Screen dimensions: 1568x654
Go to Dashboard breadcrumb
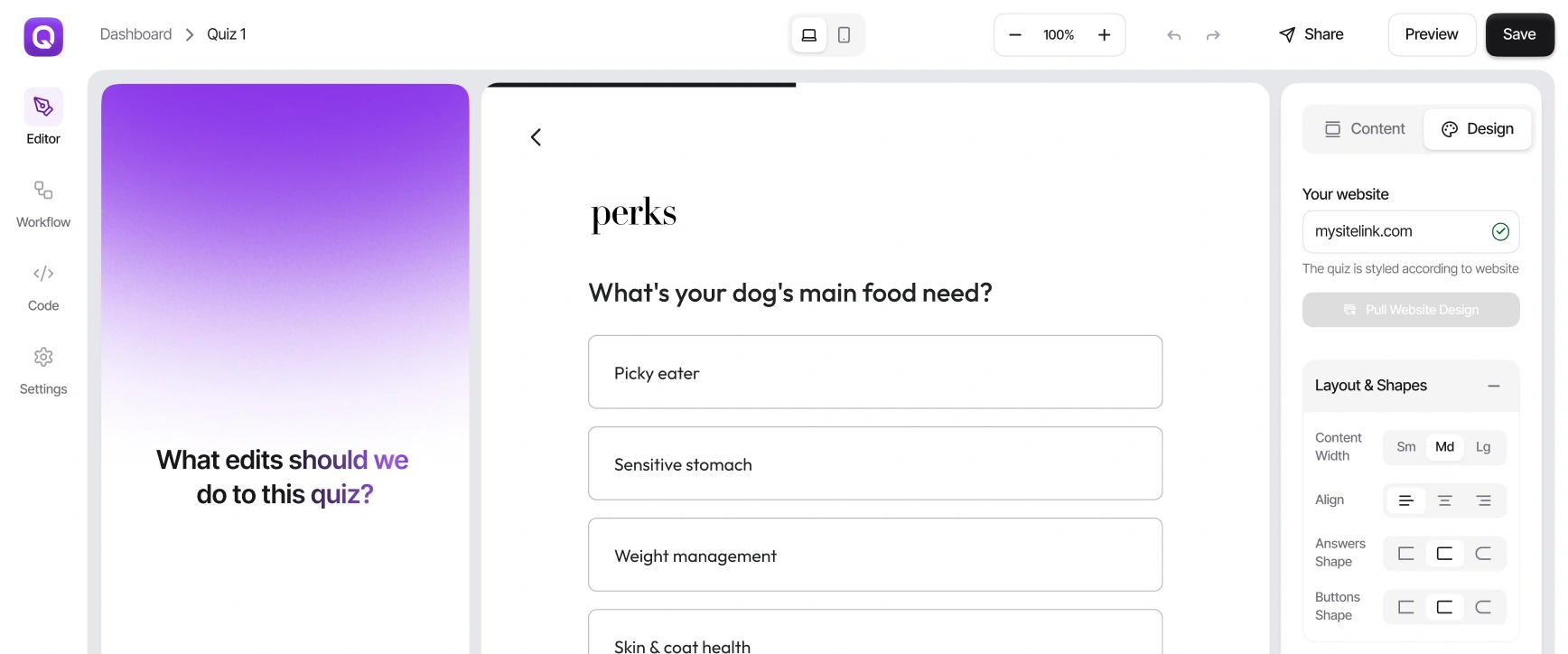[x=135, y=34]
